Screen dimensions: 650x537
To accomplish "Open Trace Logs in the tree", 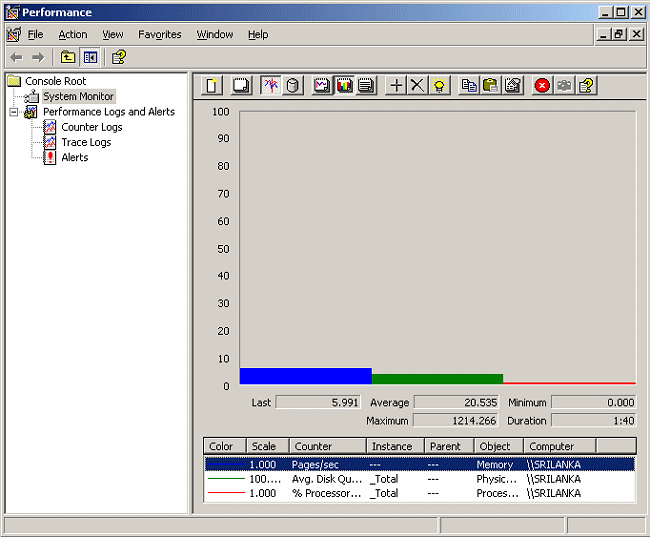I will (x=86, y=142).
